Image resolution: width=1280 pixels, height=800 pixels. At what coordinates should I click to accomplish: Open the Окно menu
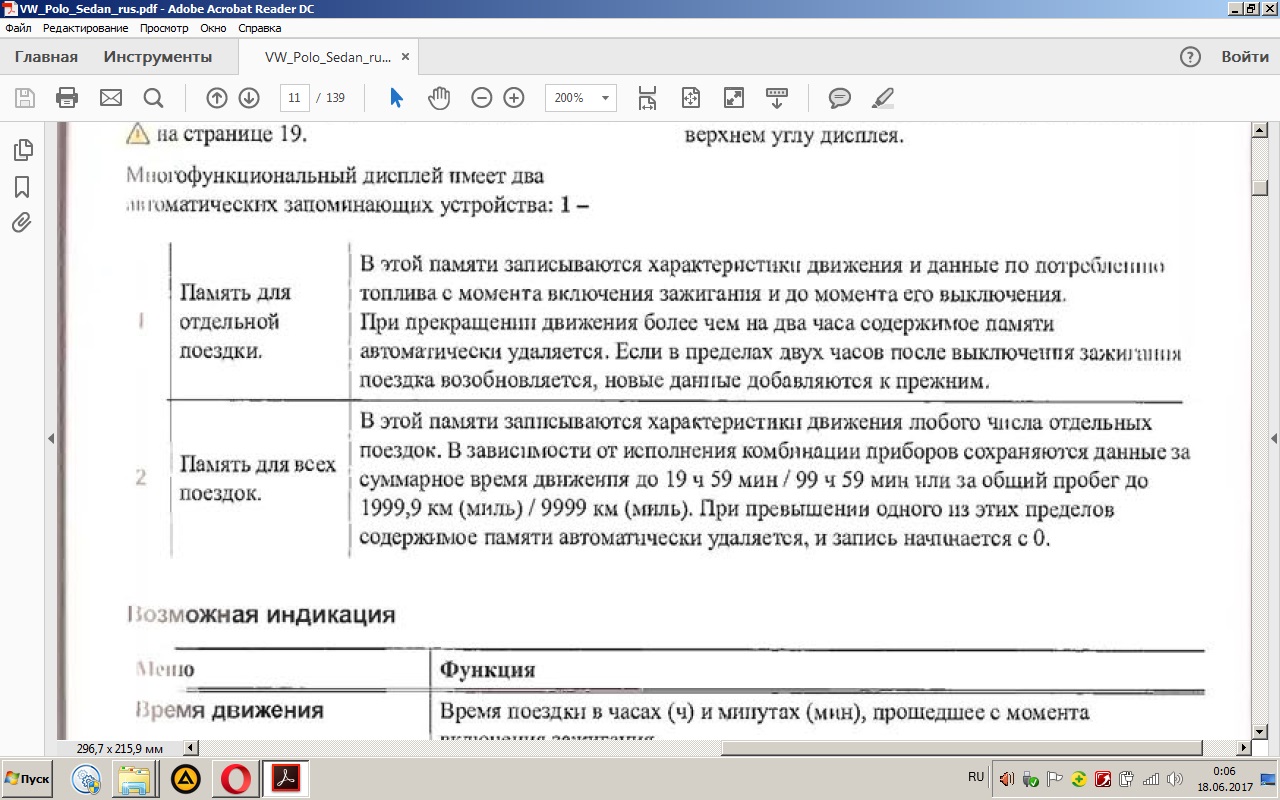click(213, 28)
